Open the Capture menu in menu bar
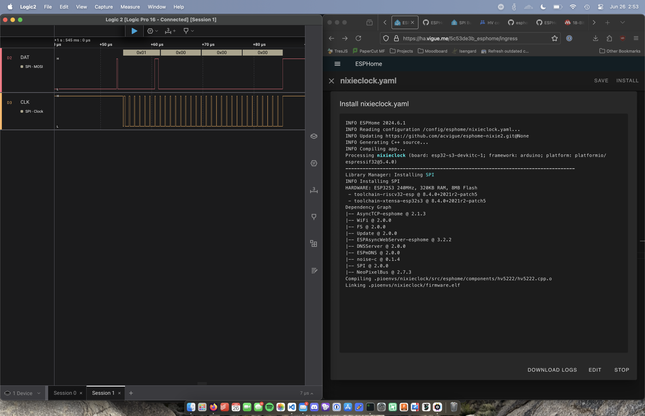Image resolution: width=645 pixels, height=416 pixels. tap(104, 7)
